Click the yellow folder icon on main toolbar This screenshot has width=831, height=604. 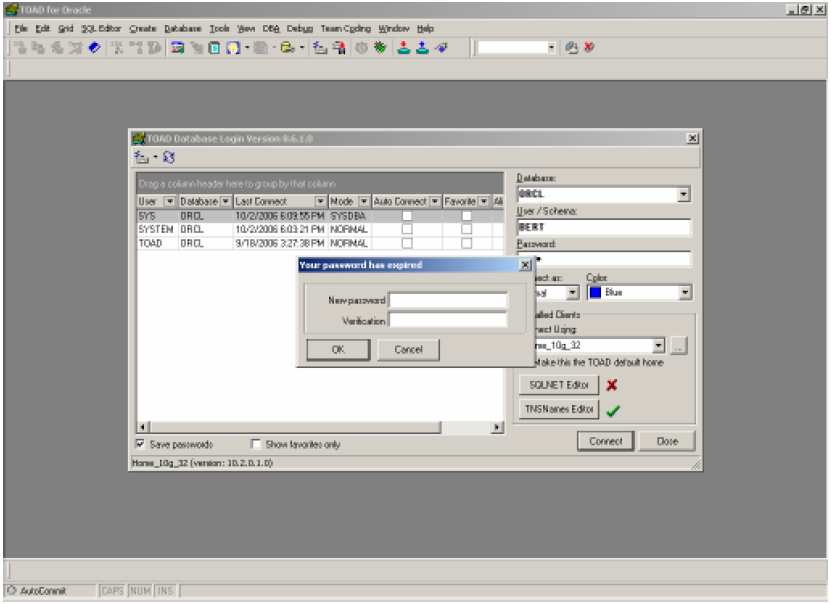point(288,48)
